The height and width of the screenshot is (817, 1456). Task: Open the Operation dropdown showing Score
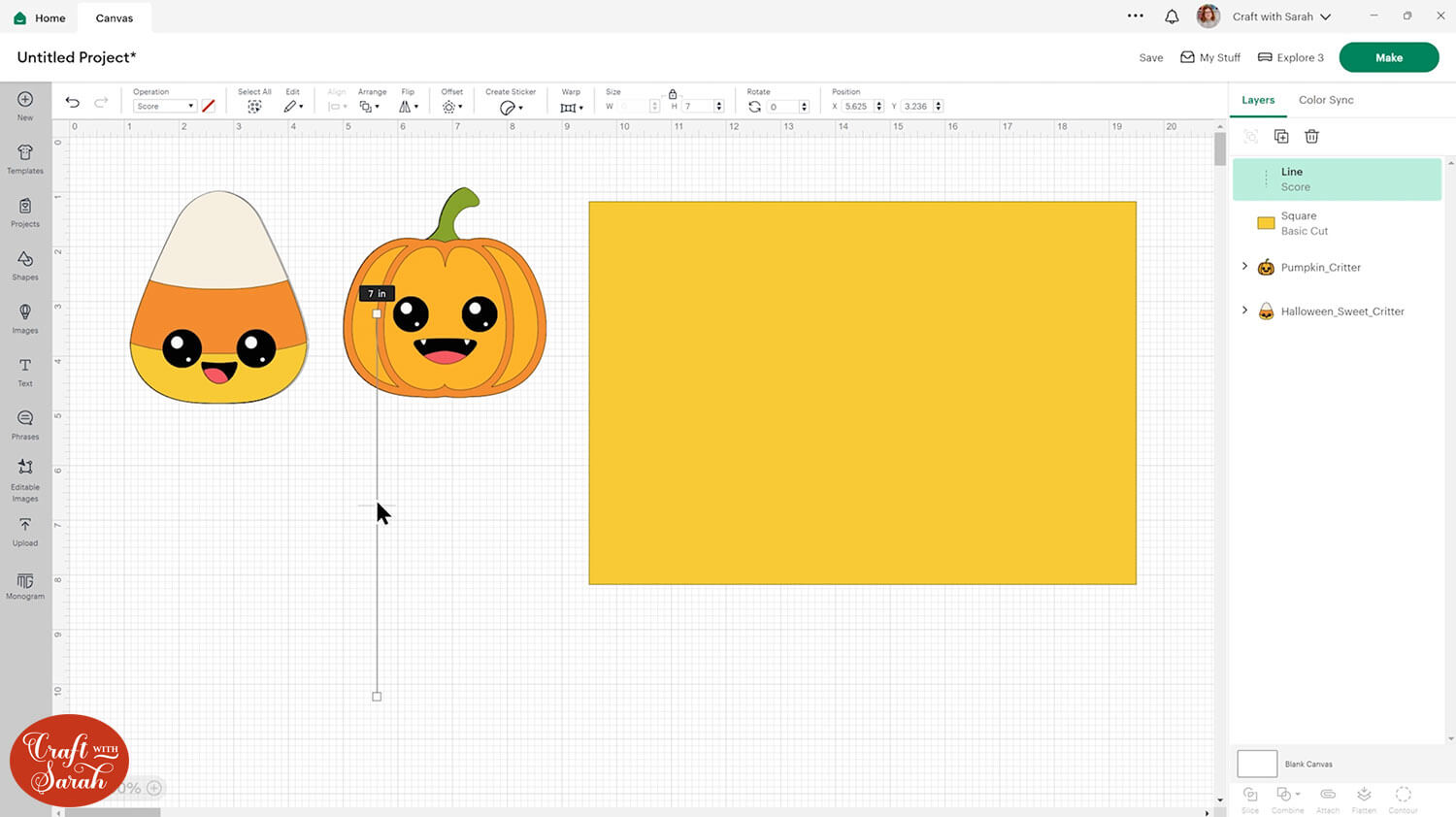164,107
